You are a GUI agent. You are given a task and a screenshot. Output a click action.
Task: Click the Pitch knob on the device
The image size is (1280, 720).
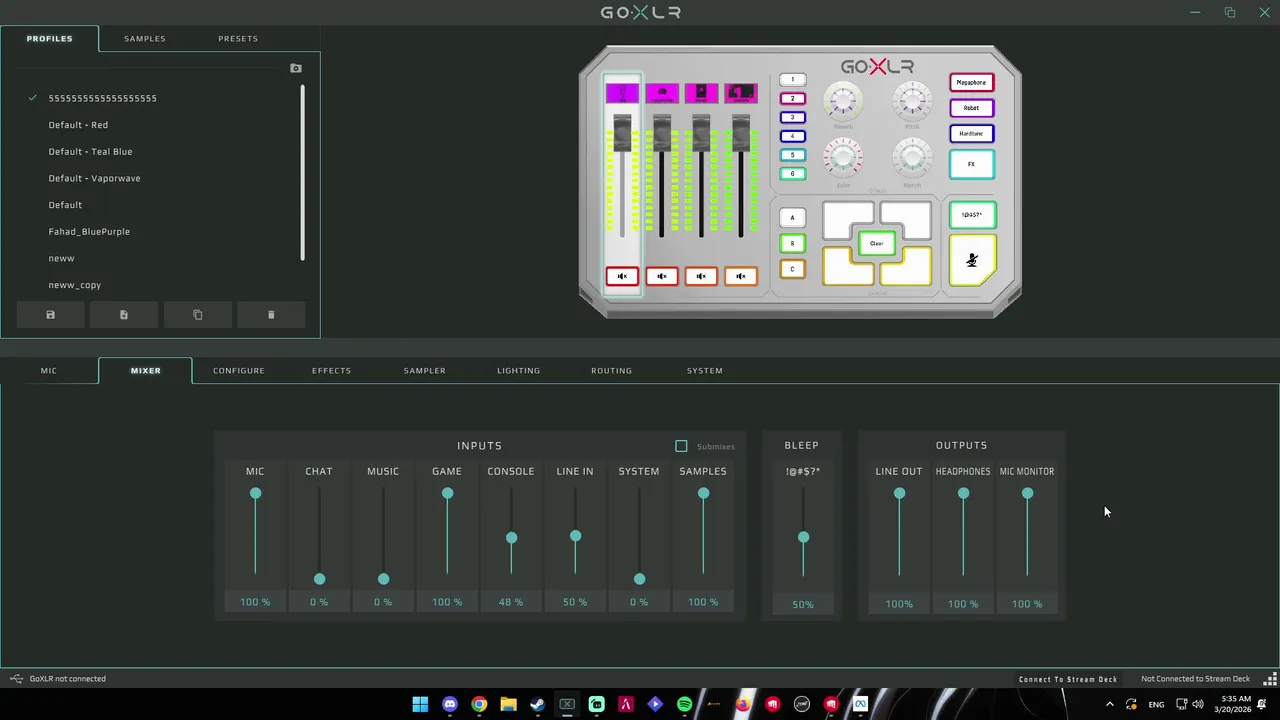(912, 101)
